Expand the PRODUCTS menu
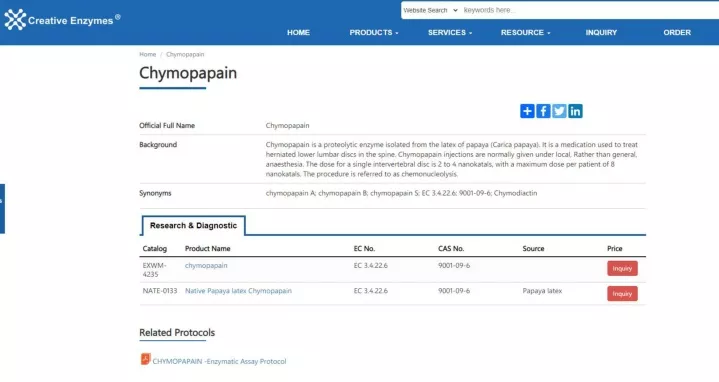Image resolution: width=719 pixels, height=382 pixels. coord(374,33)
